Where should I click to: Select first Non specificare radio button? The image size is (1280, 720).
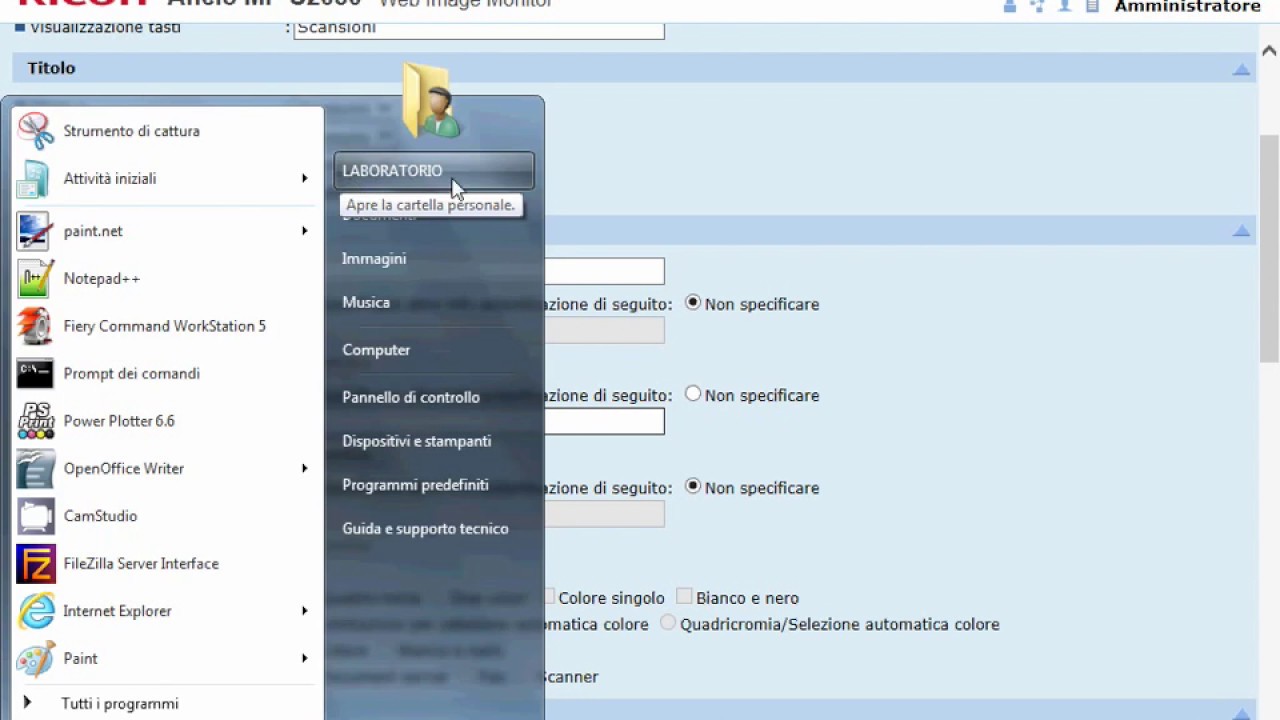[693, 303]
